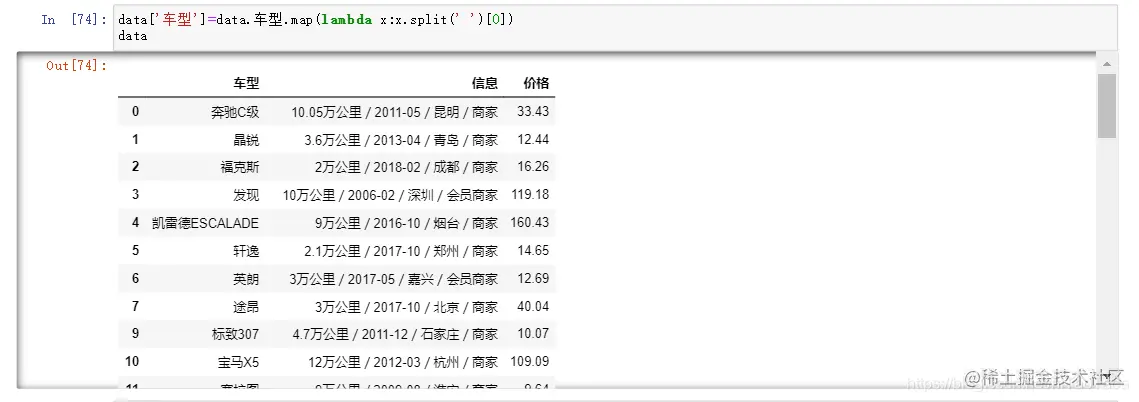Click the Out[74] output prompt area
Viewport: 1139px width, 402px height.
click(x=76, y=65)
